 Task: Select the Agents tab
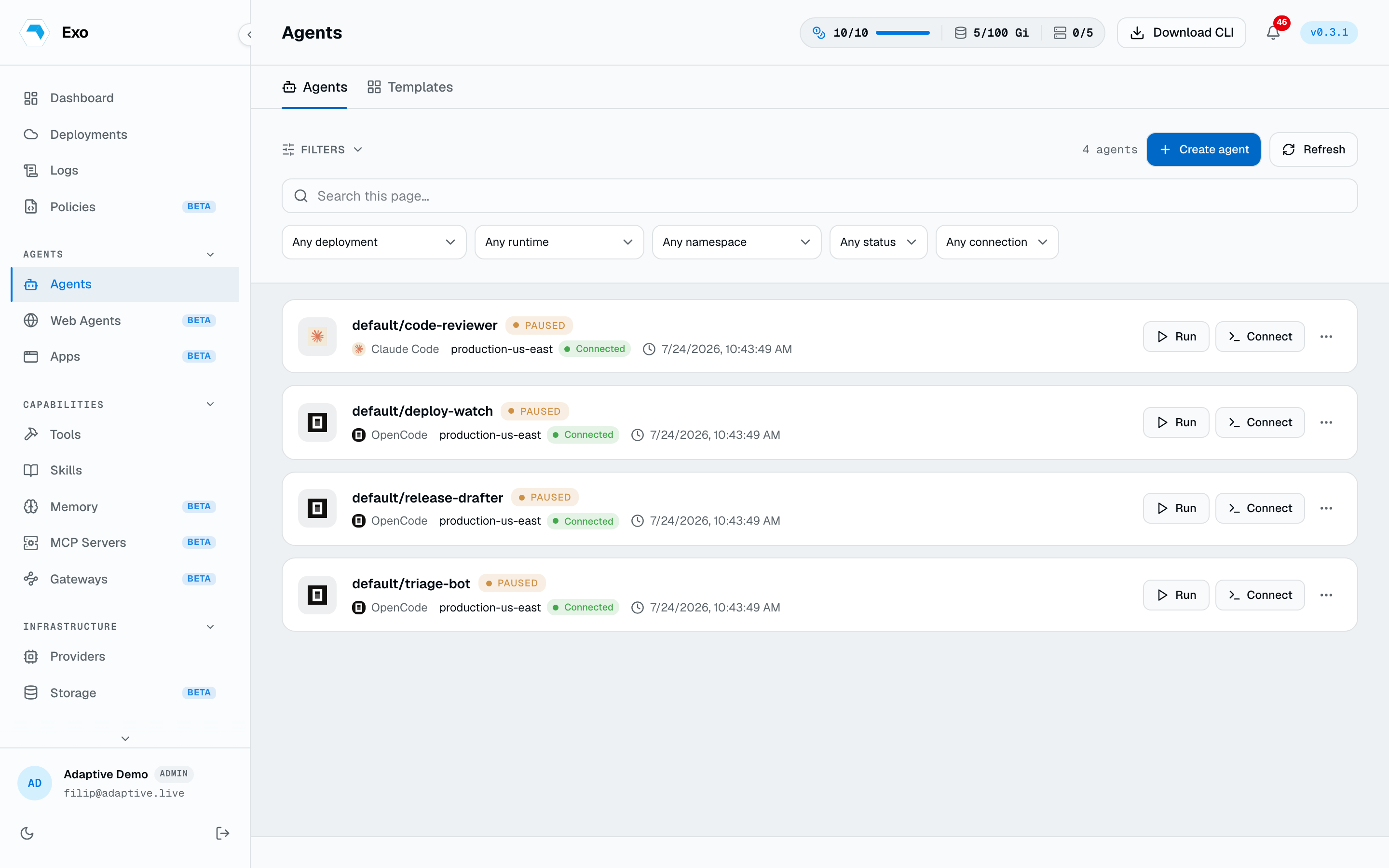click(314, 87)
